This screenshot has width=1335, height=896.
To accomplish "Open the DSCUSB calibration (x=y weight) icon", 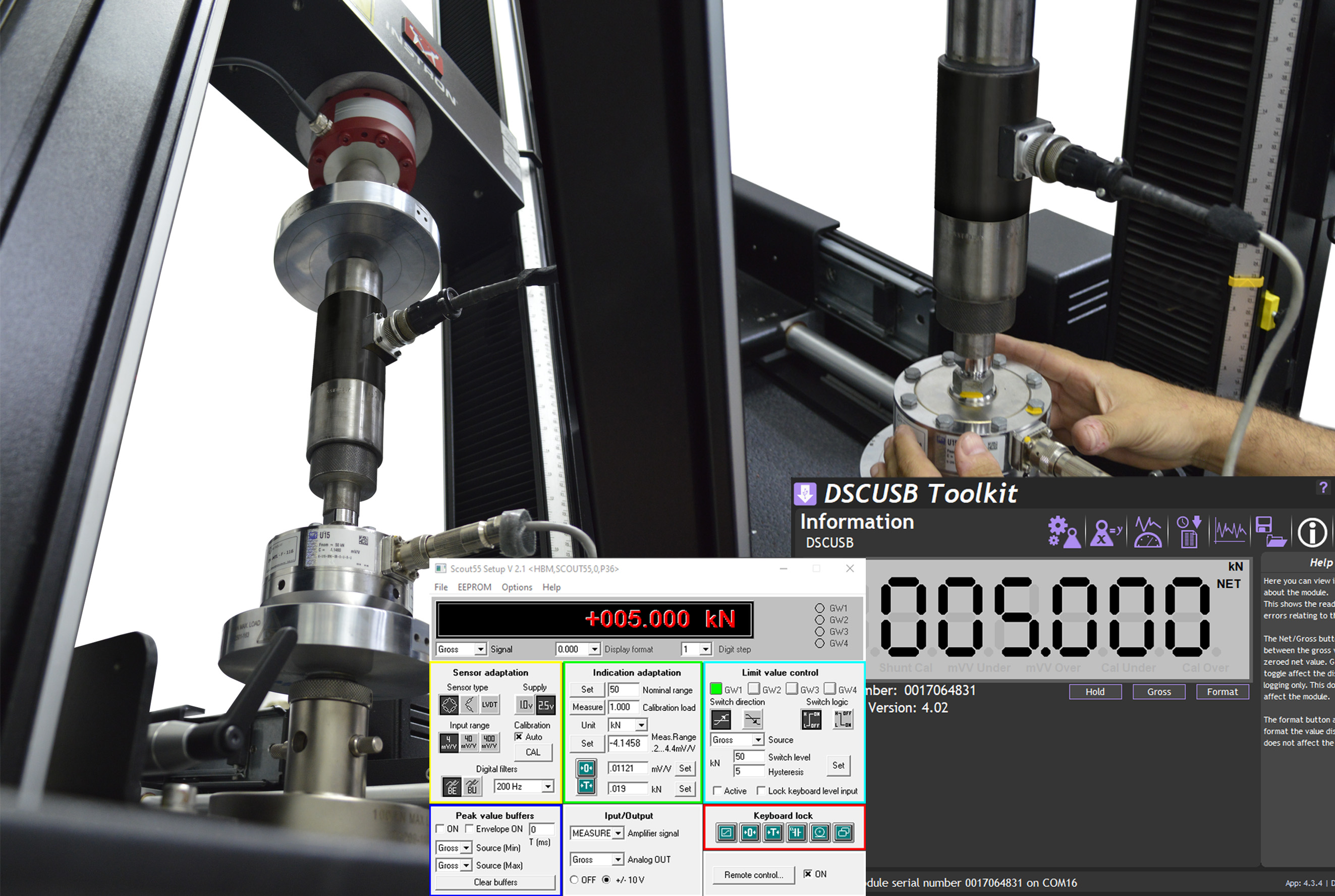I will click(1106, 533).
